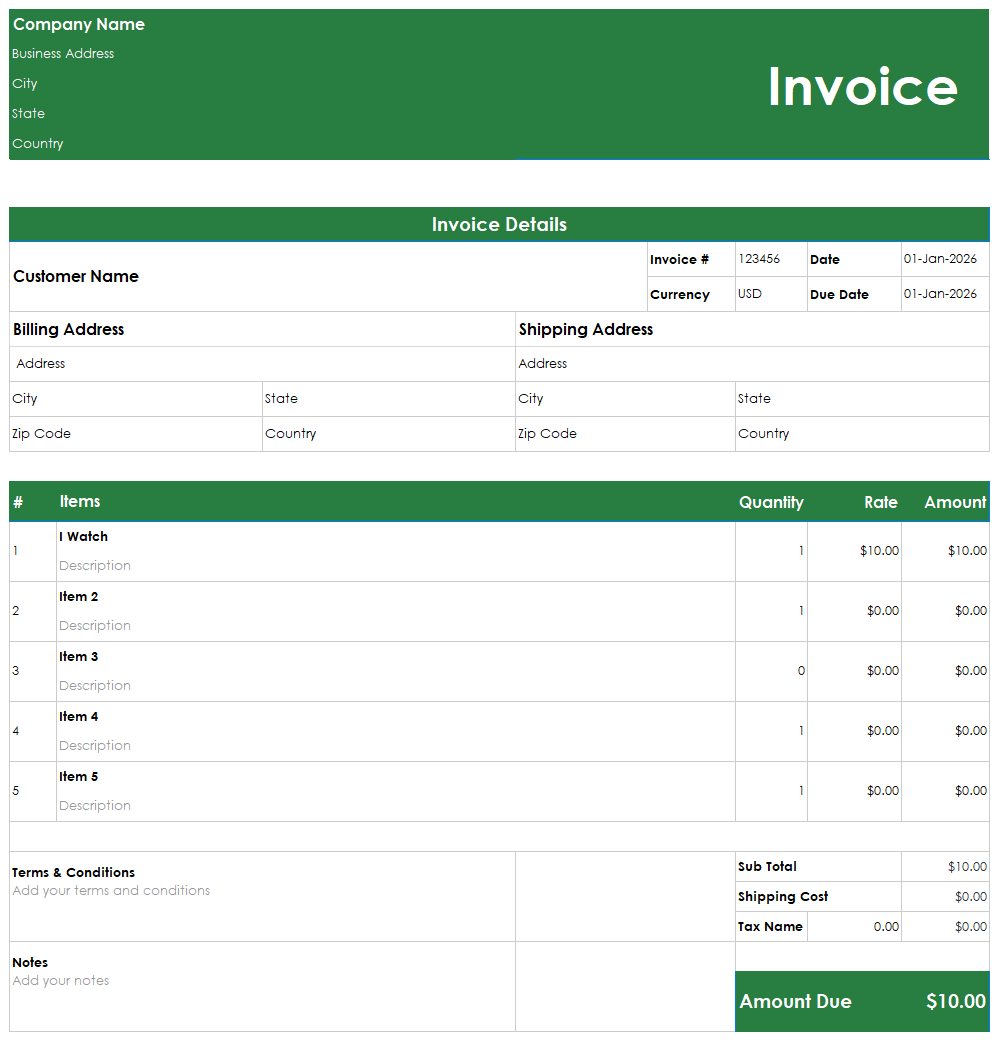
Task: Click the Billing Address Country cell
Action: [291, 433]
